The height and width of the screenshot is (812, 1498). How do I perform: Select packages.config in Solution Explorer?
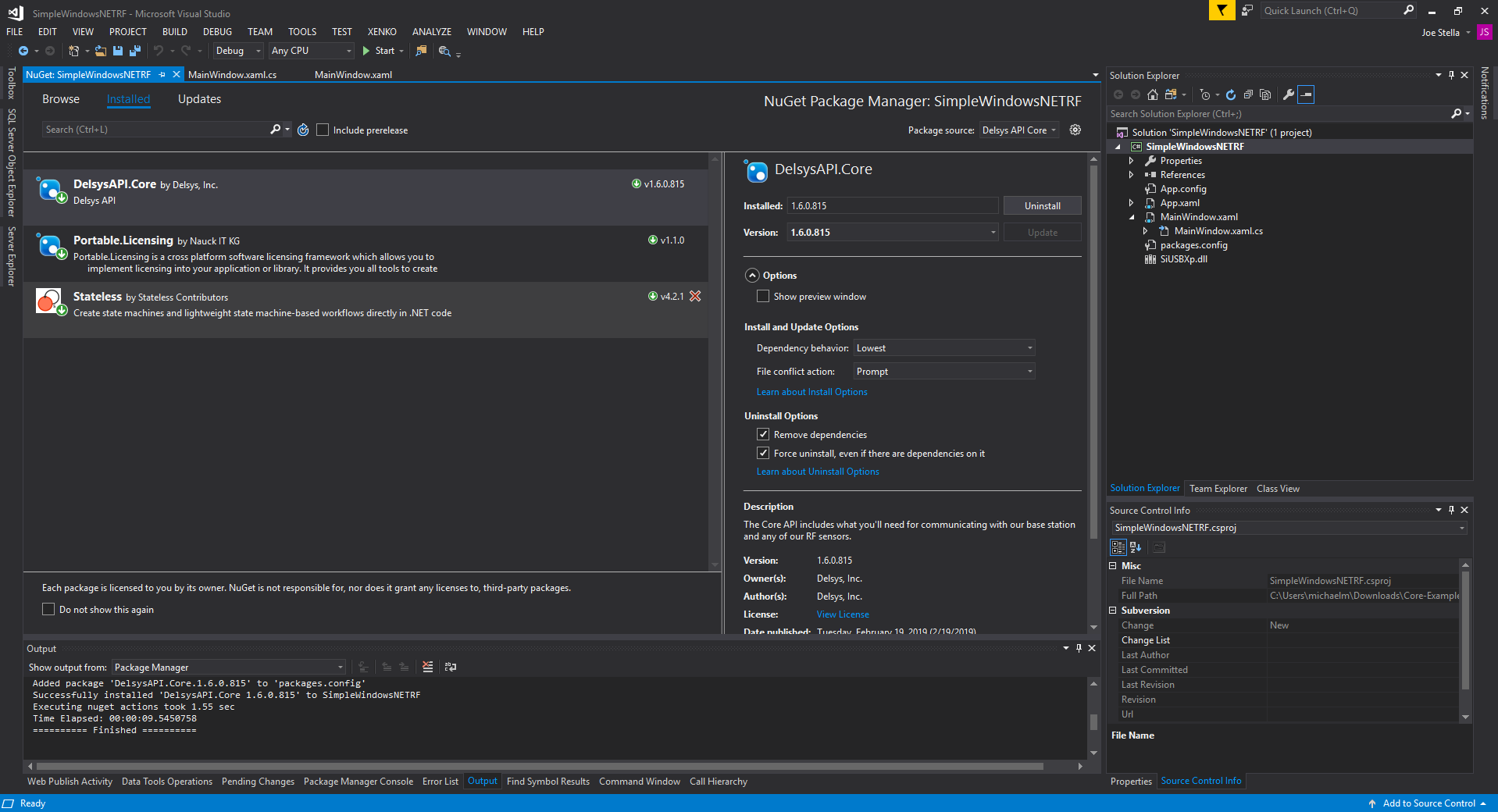[x=1193, y=244]
